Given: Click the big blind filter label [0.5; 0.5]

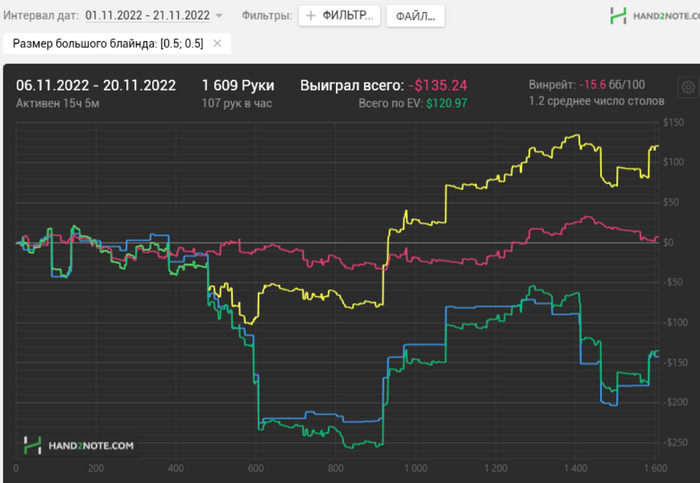Looking at the screenshot, I should pyautogui.click(x=108, y=43).
